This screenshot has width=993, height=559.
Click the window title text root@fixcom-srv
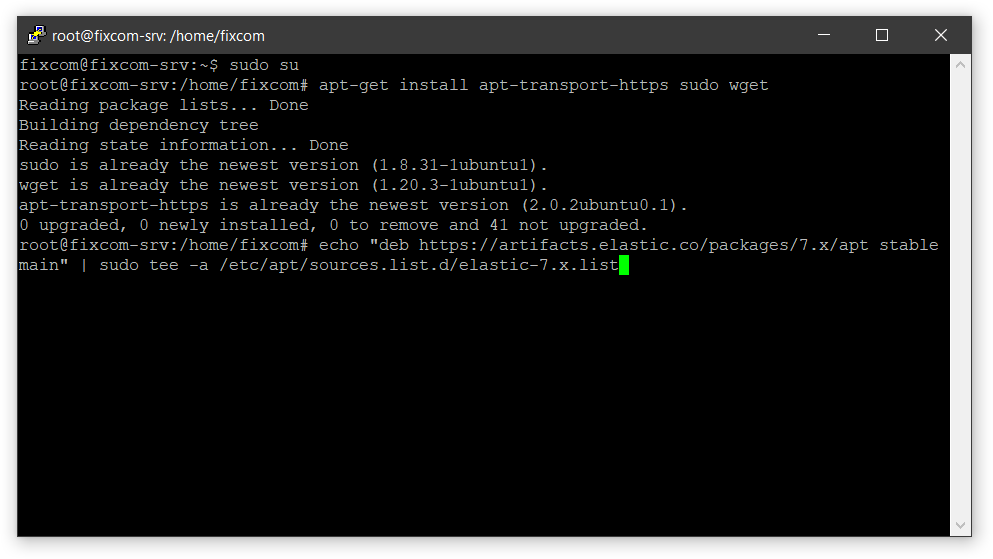[158, 36]
